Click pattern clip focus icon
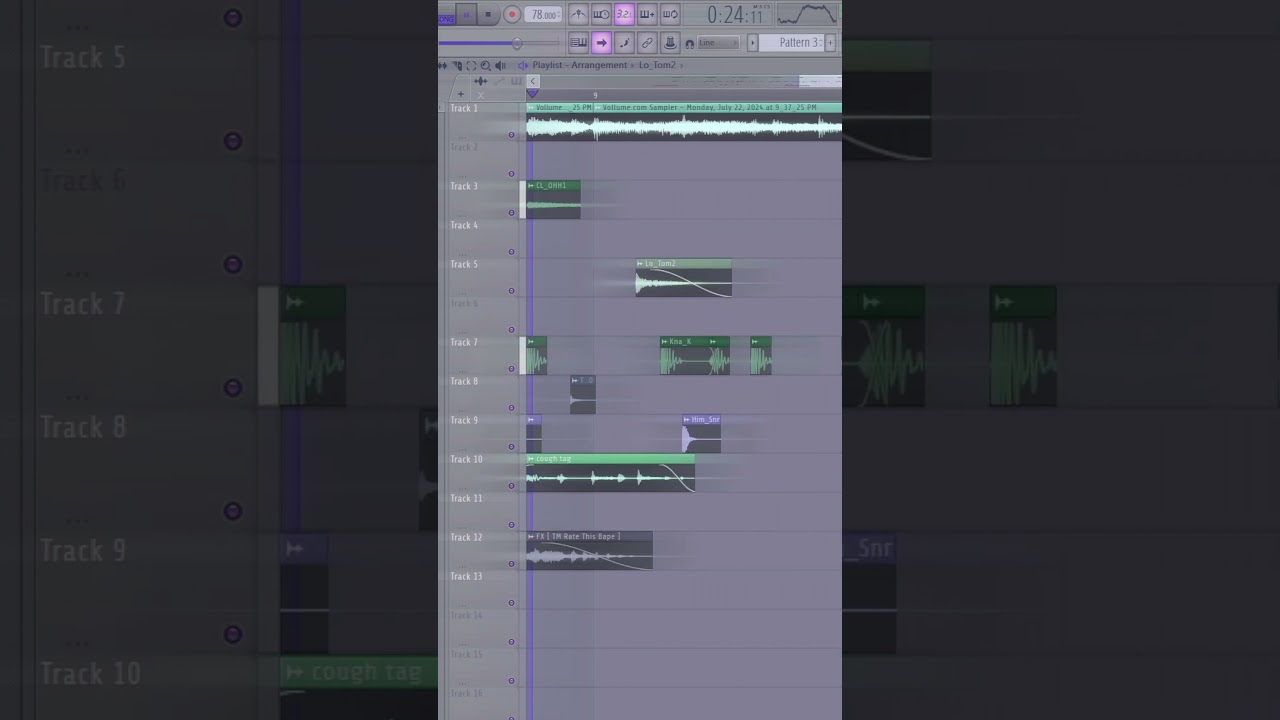1280x720 pixels. pos(516,81)
